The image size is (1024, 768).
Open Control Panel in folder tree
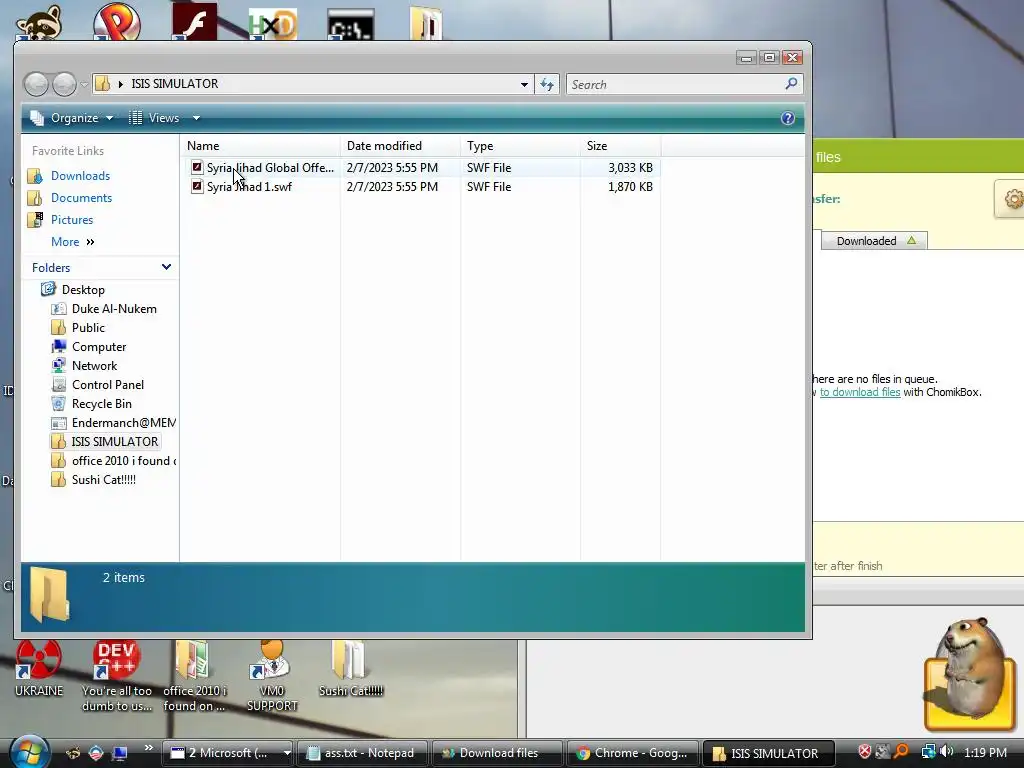(x=98, y=385)
